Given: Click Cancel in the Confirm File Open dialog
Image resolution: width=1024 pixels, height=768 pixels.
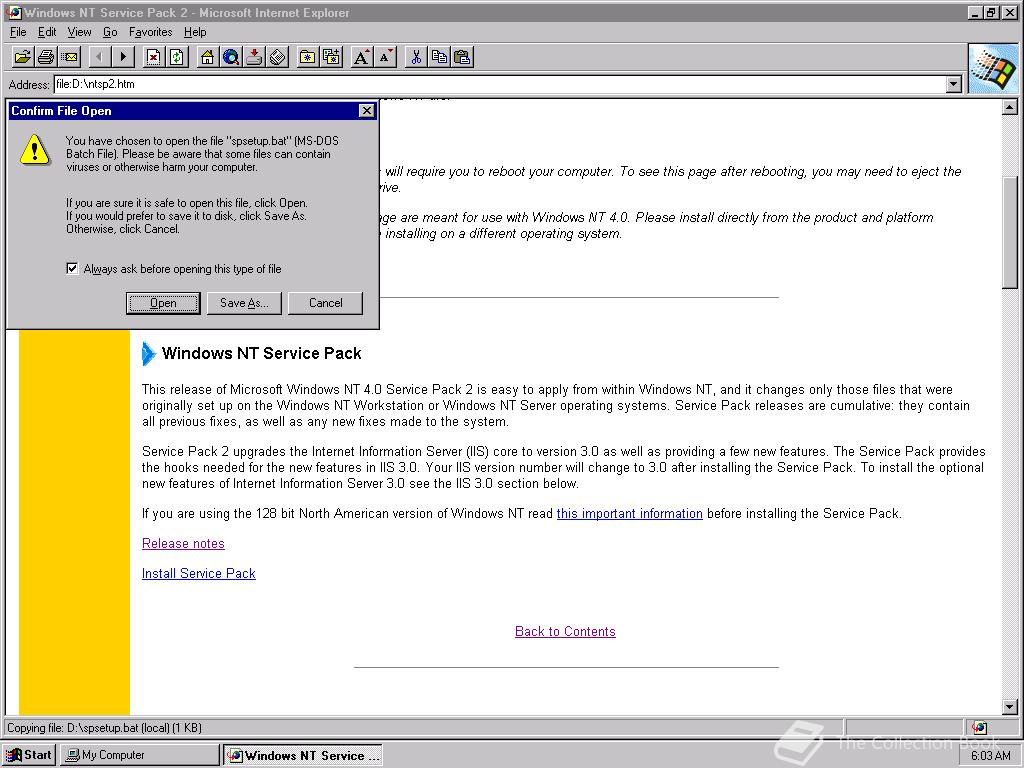Looking at the screenshot, I should click(x=325, y=303).
